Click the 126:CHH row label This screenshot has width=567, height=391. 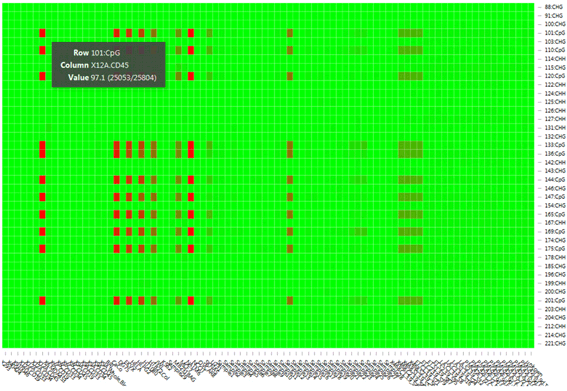[x=555, y=111]
